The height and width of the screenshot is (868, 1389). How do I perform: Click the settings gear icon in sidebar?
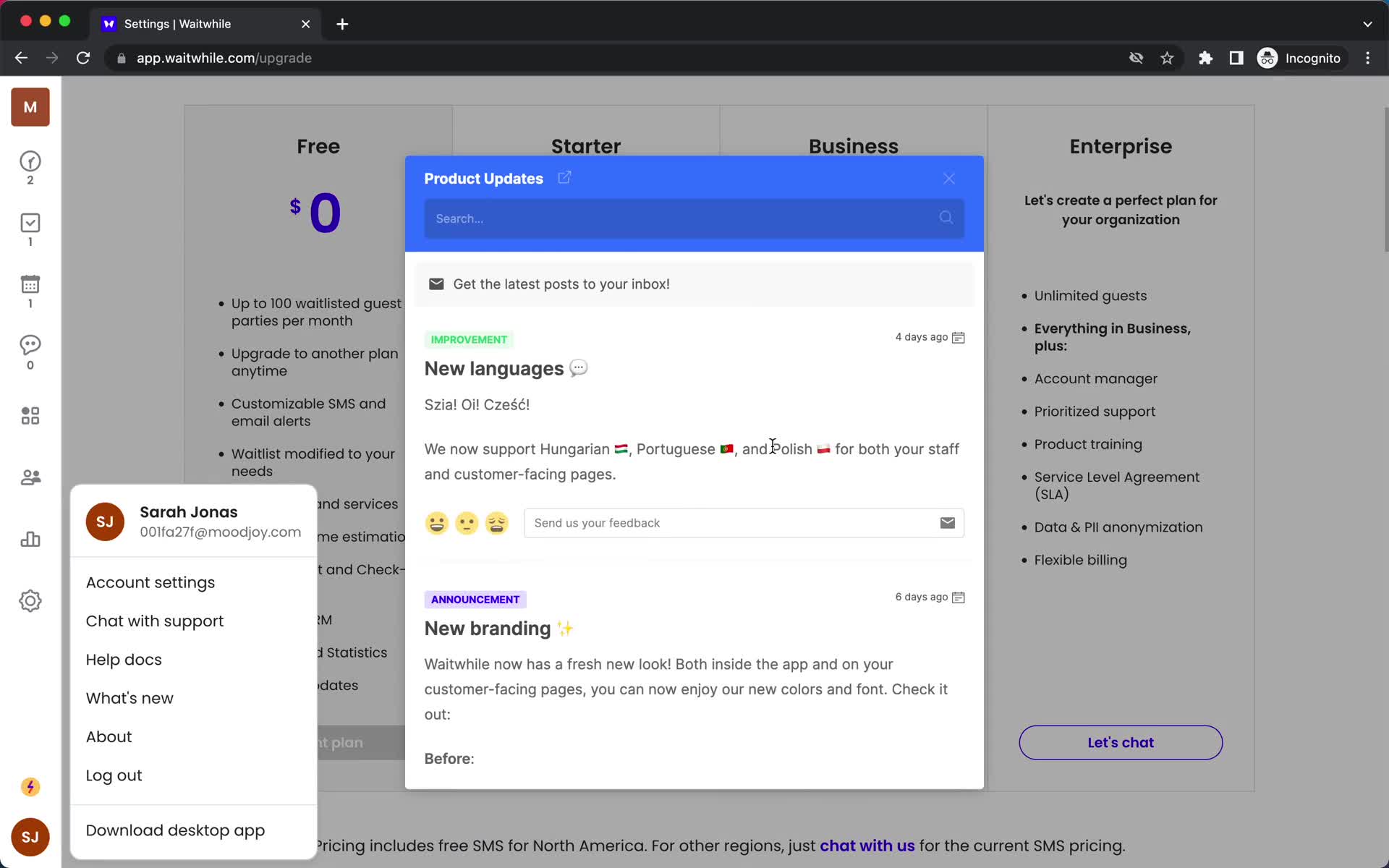pos(30,600)
